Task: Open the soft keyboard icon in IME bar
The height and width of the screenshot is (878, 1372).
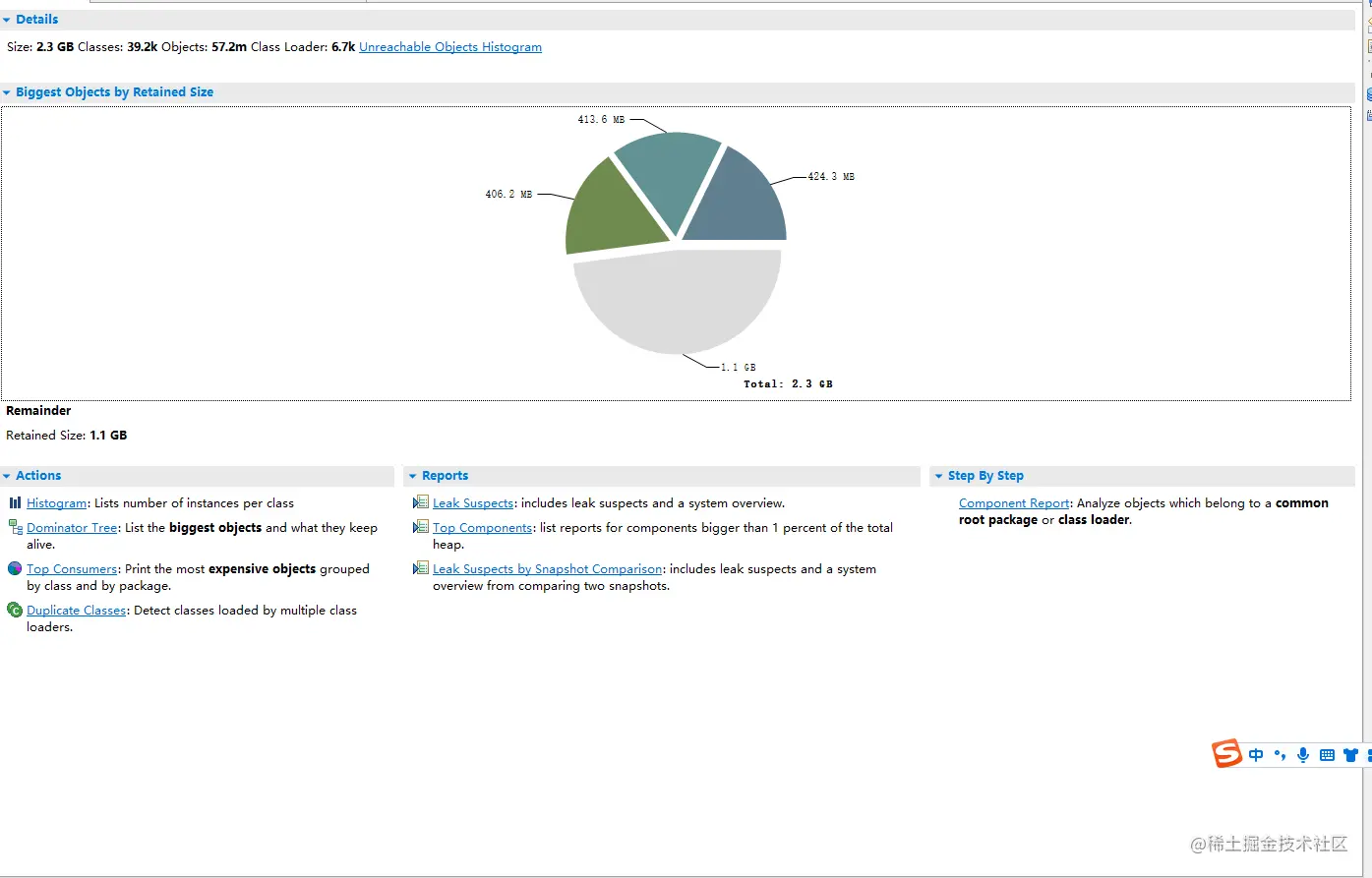Action: tap(1327, 755)
